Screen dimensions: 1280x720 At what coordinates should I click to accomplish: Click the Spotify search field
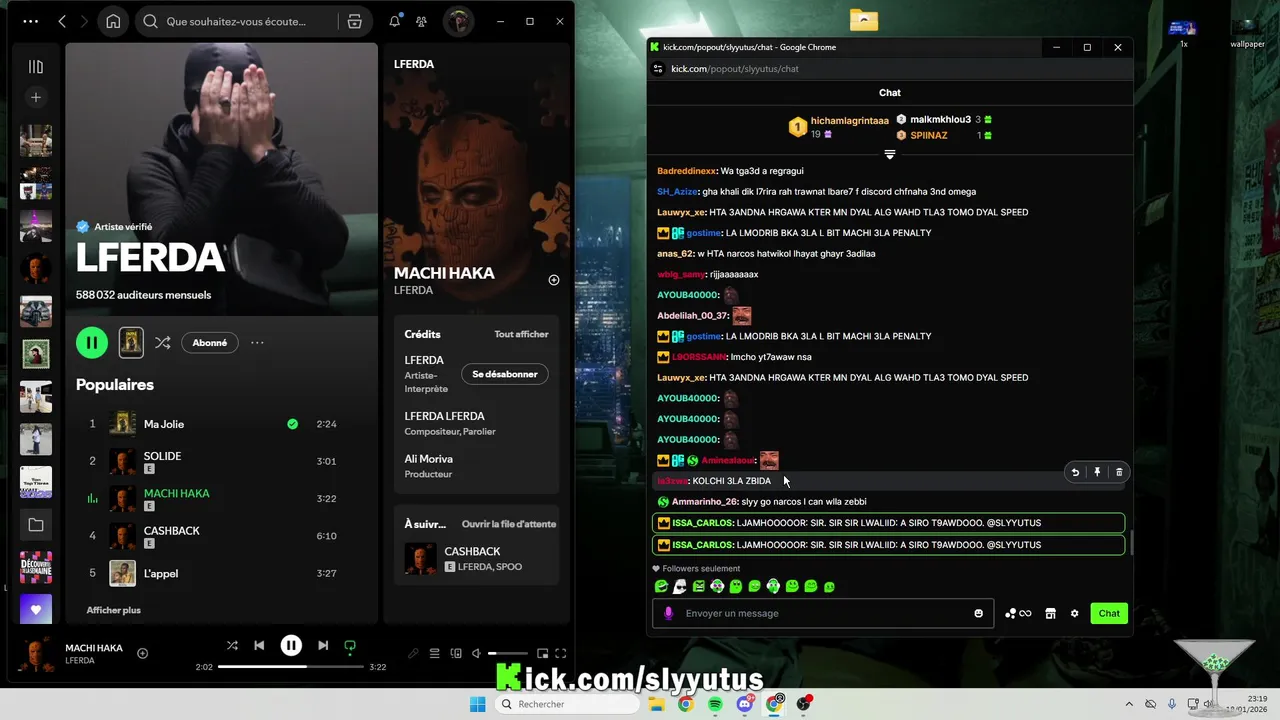coord(236,22)
